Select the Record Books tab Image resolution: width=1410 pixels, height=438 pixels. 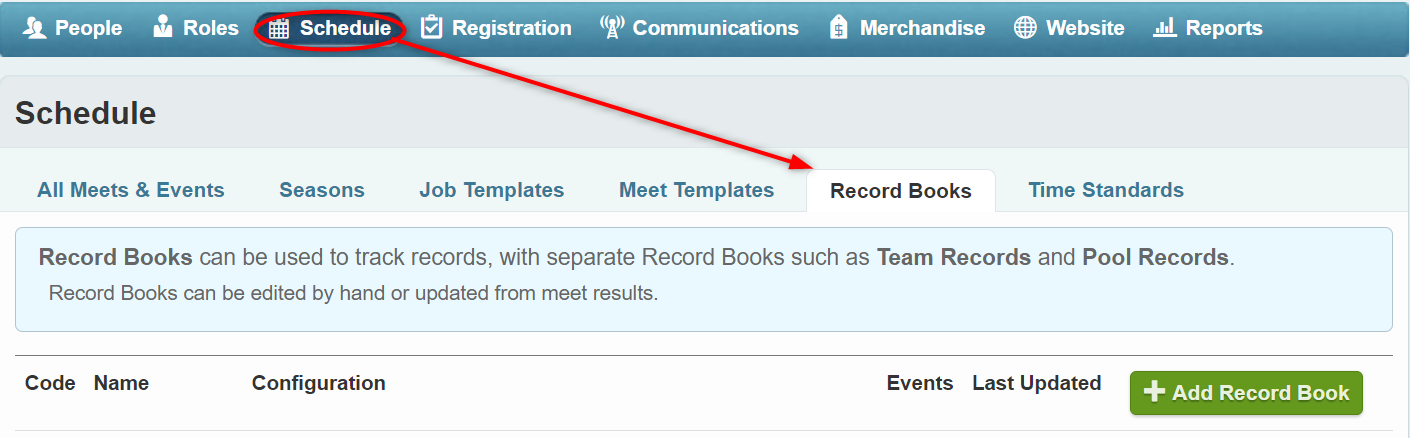click(901, 191)
